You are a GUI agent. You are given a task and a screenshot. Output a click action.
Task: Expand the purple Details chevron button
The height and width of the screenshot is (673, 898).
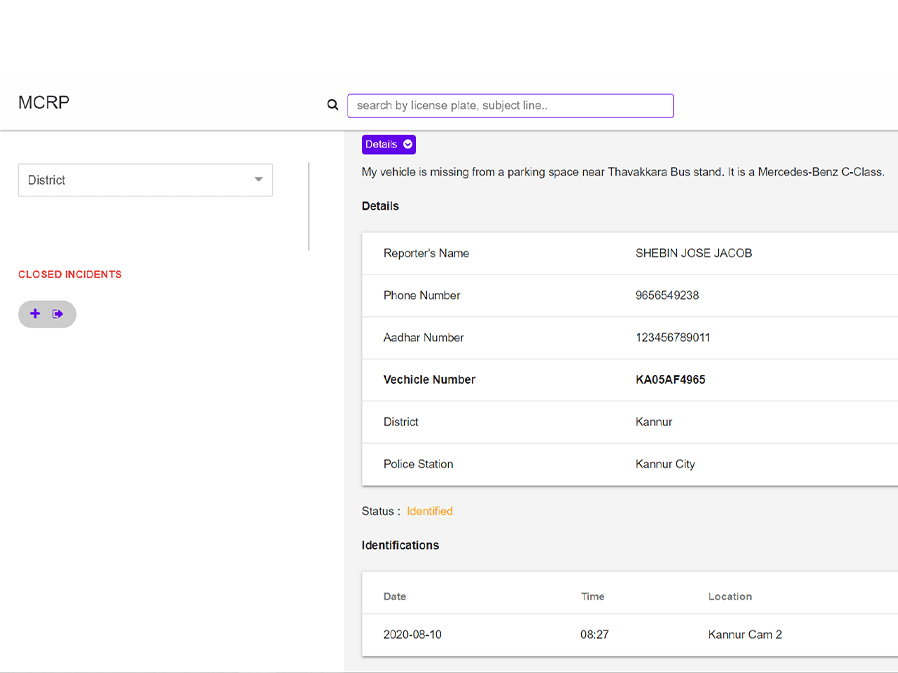(389, 144)
